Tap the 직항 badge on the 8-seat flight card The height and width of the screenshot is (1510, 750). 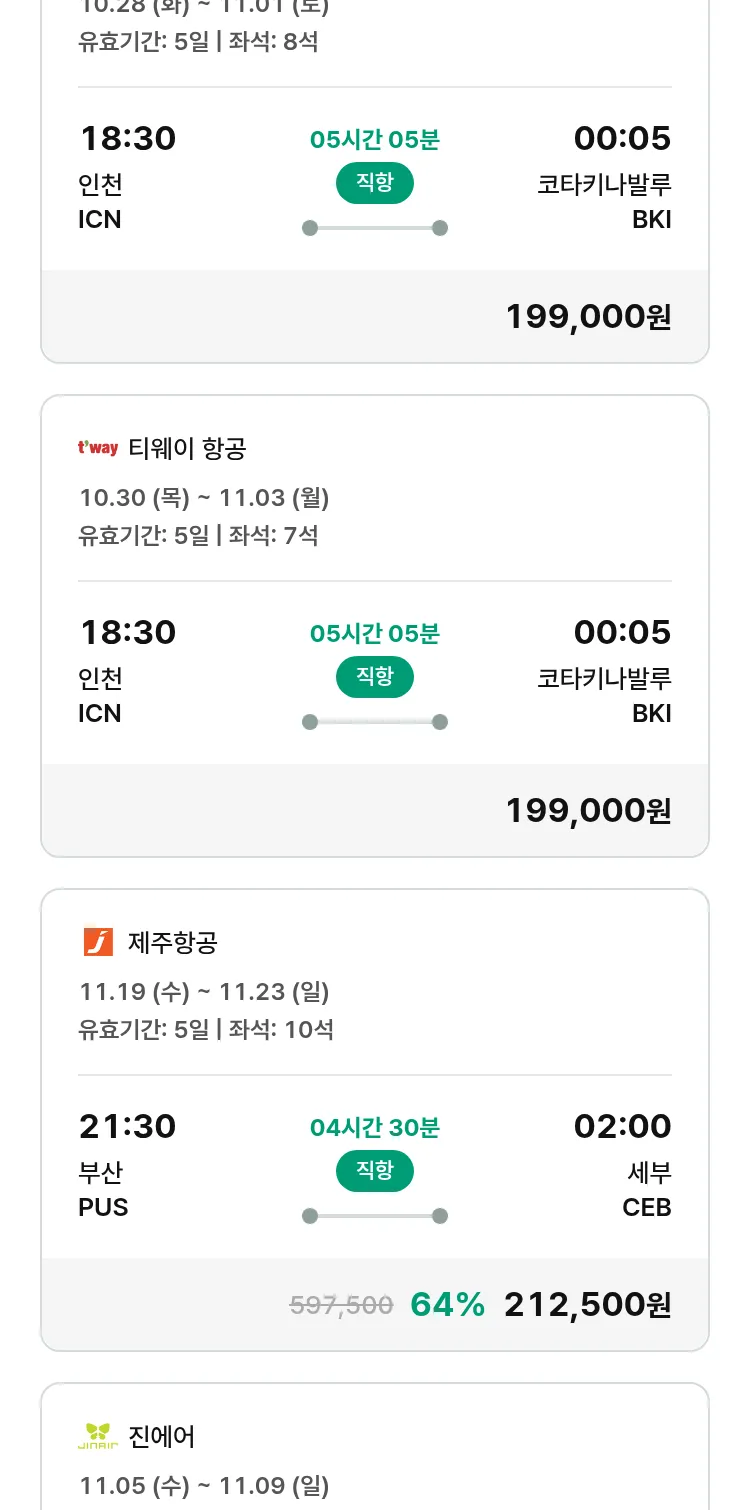pyautogui.click(x=374, y=183)
